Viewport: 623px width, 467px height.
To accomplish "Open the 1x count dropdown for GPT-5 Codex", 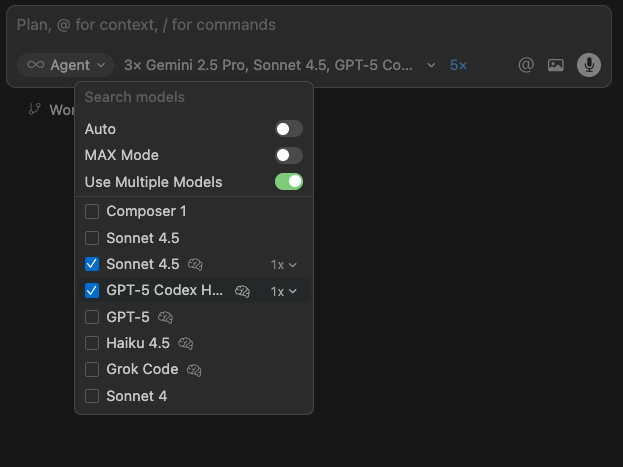I will tap(284, 291).
